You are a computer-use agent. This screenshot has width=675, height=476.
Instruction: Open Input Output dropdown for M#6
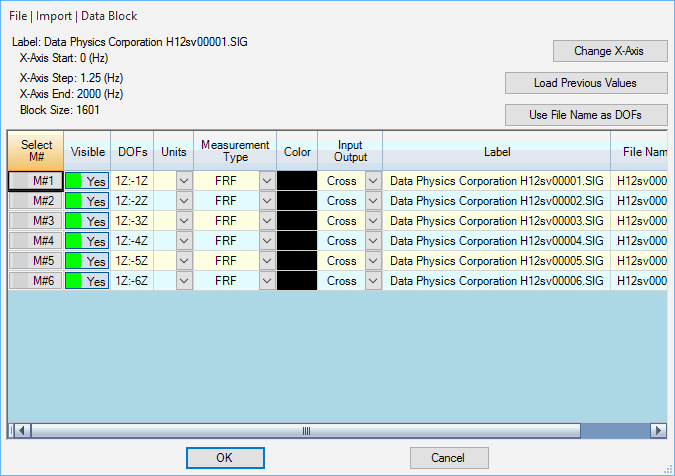point(373,281)
